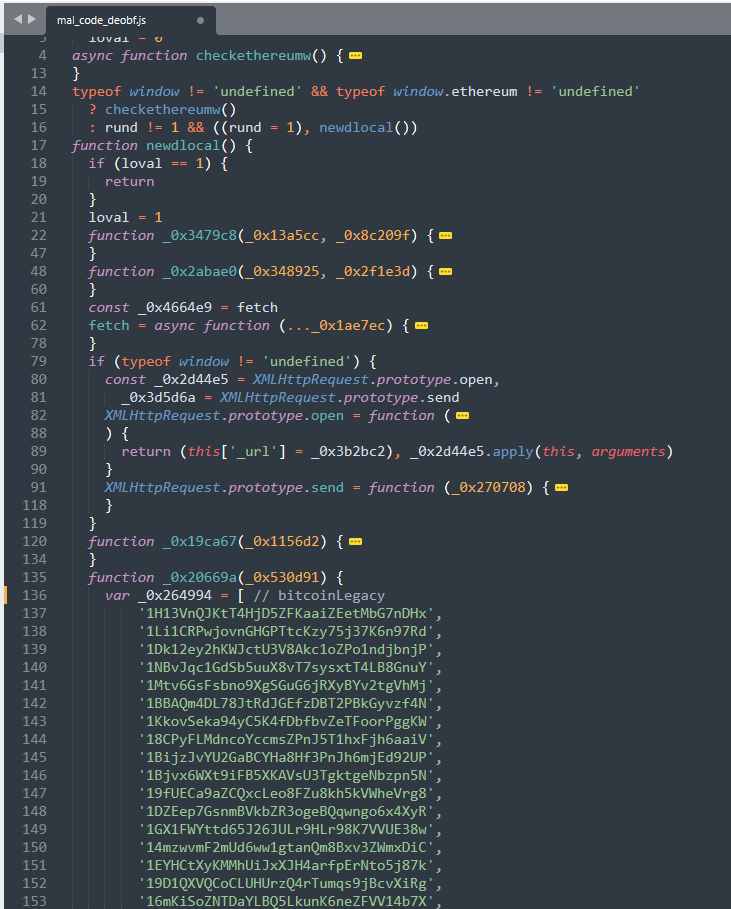Click address '1Dk12ey2hKWJctU3V8Akc1oZPo1ndjbnjP'
Viewport: 731px width, 909px height.
click(286, 649)
